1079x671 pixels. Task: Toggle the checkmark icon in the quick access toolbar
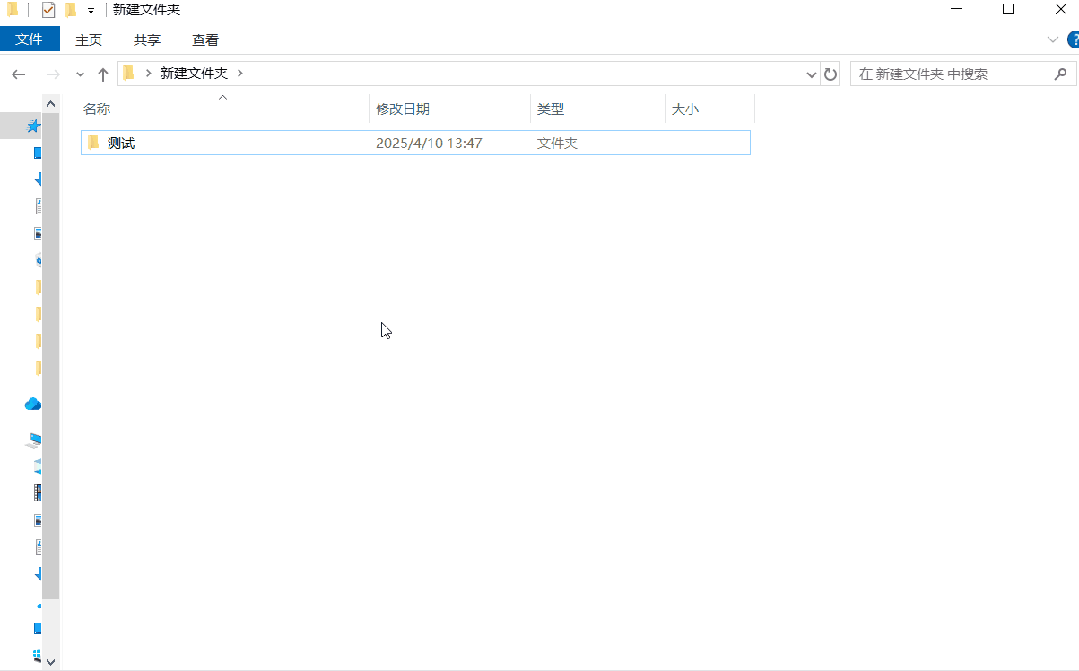46,9
